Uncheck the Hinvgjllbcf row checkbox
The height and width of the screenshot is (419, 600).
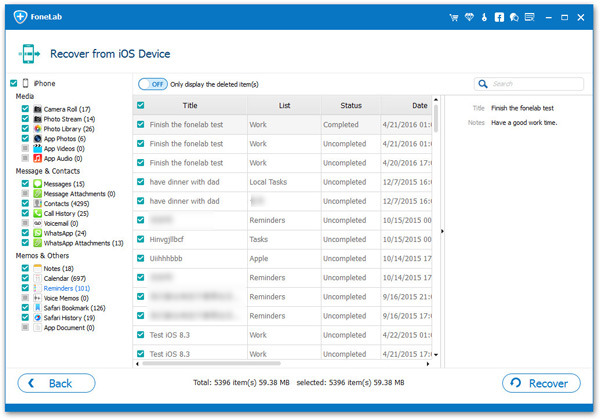pyautogui.click(x=141, y=239)
